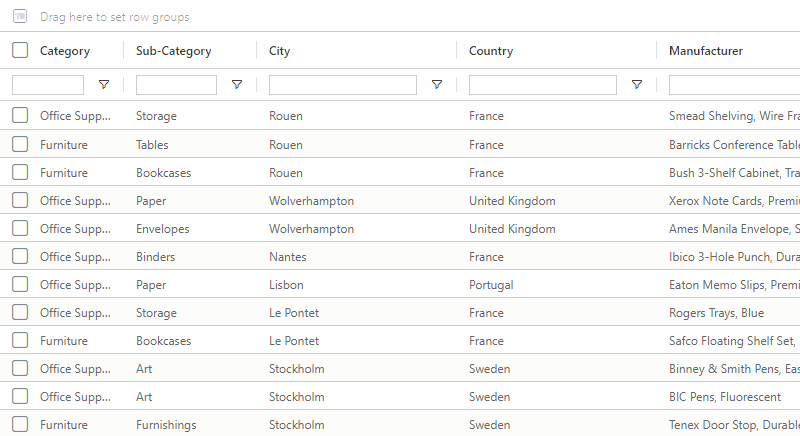The image size is (800, 436).
Task: Focus the Country filter text box
Action: point(543,85)
